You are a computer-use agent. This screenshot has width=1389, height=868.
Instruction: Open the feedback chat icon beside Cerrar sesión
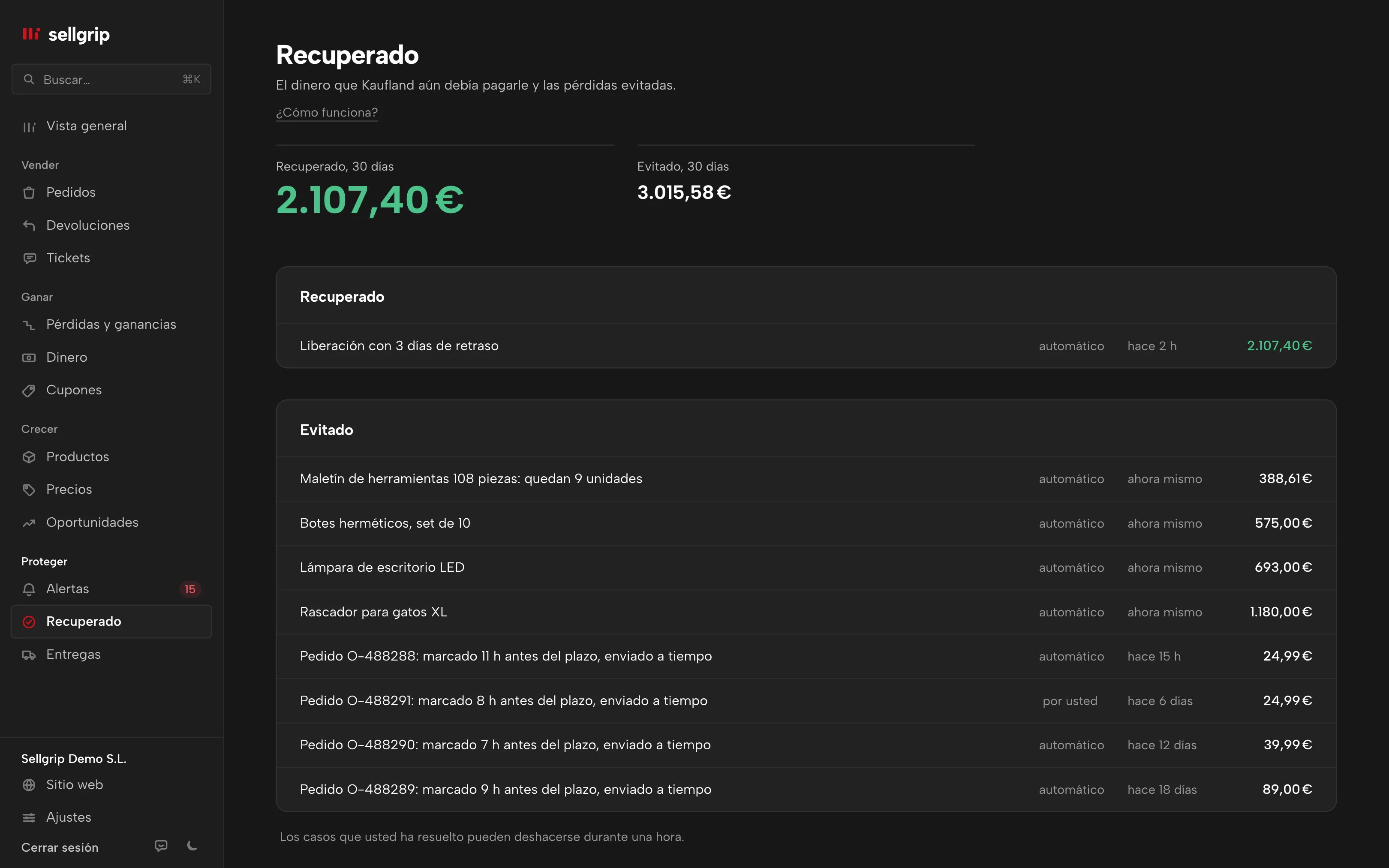click(x=161, y=846)
